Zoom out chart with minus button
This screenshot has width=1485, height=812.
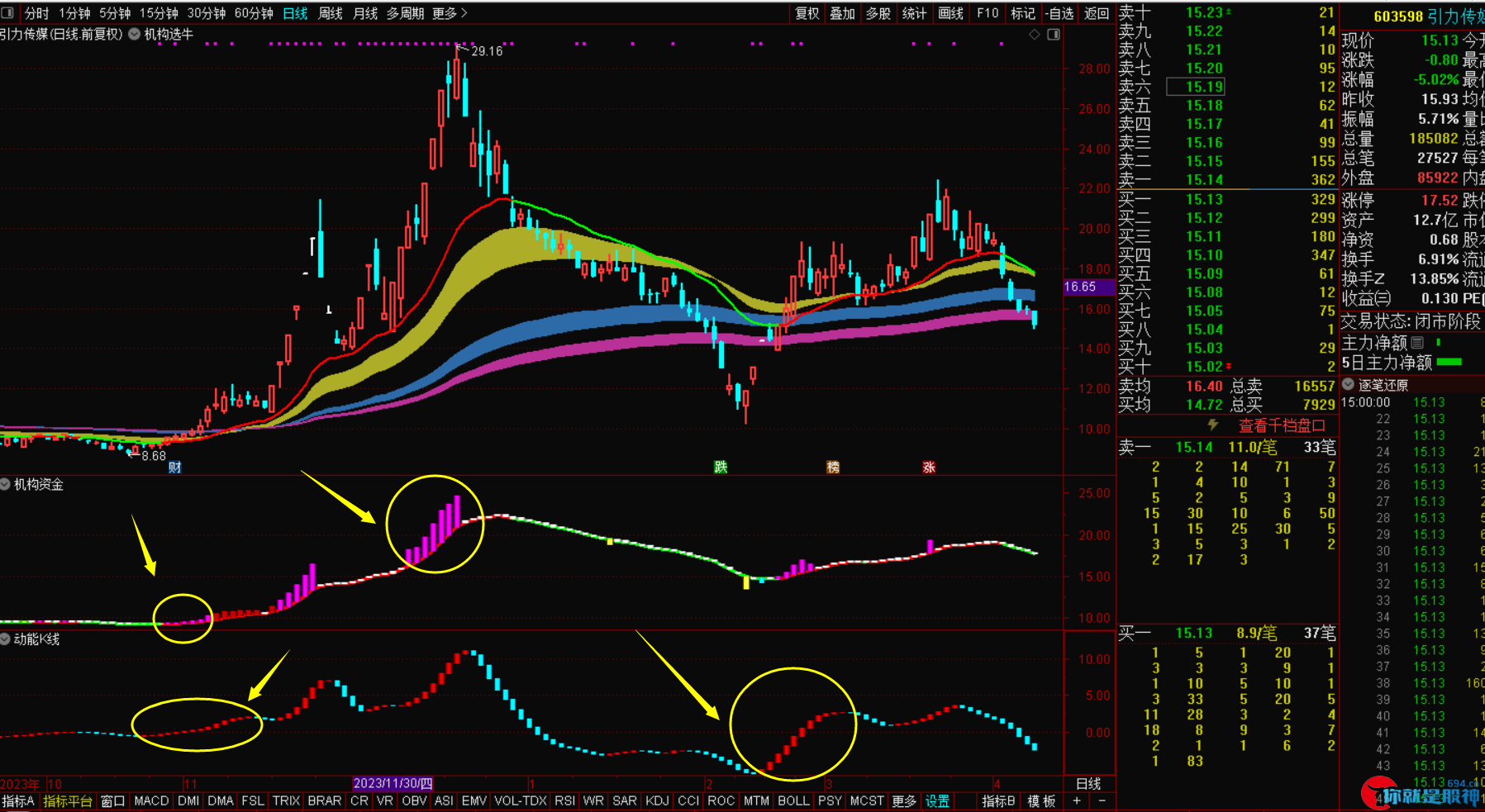coord(1102,800)
